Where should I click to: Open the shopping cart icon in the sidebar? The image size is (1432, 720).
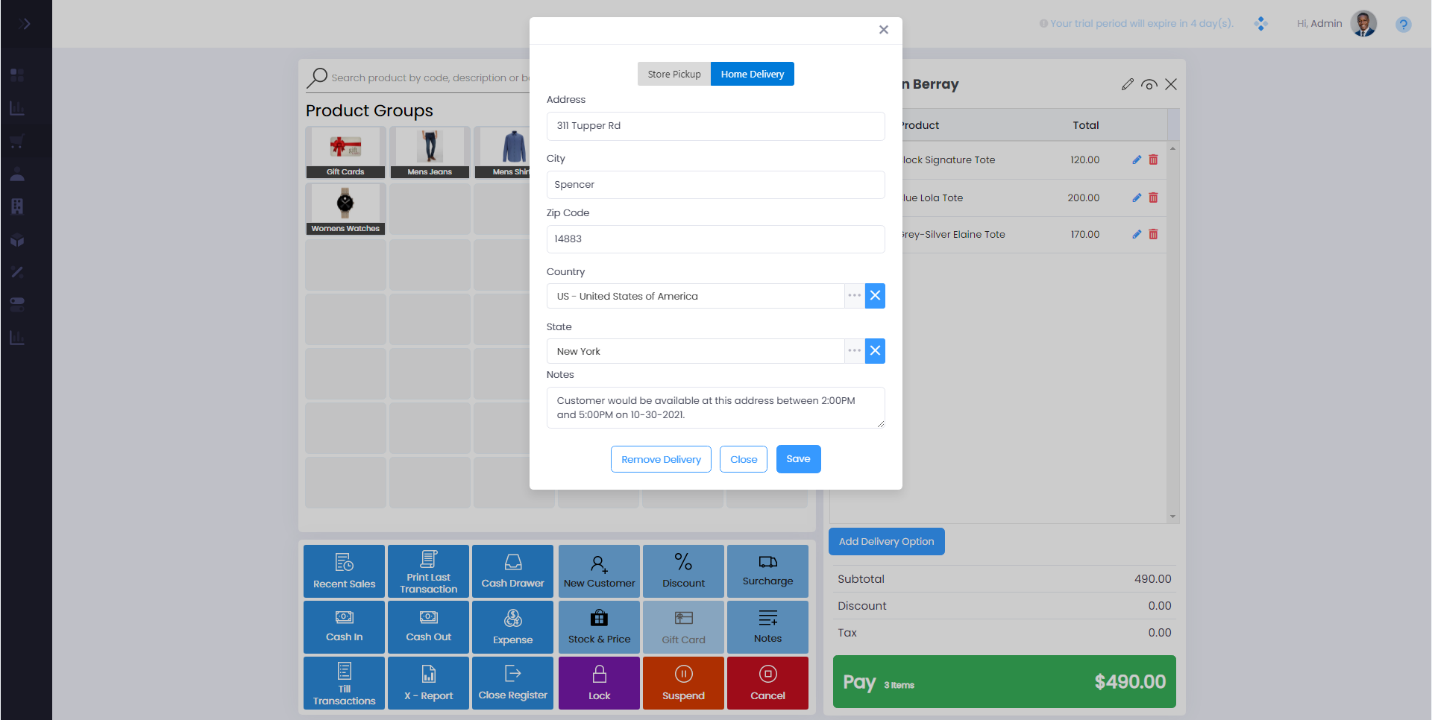pyautogui.click(x=16, y=141)
